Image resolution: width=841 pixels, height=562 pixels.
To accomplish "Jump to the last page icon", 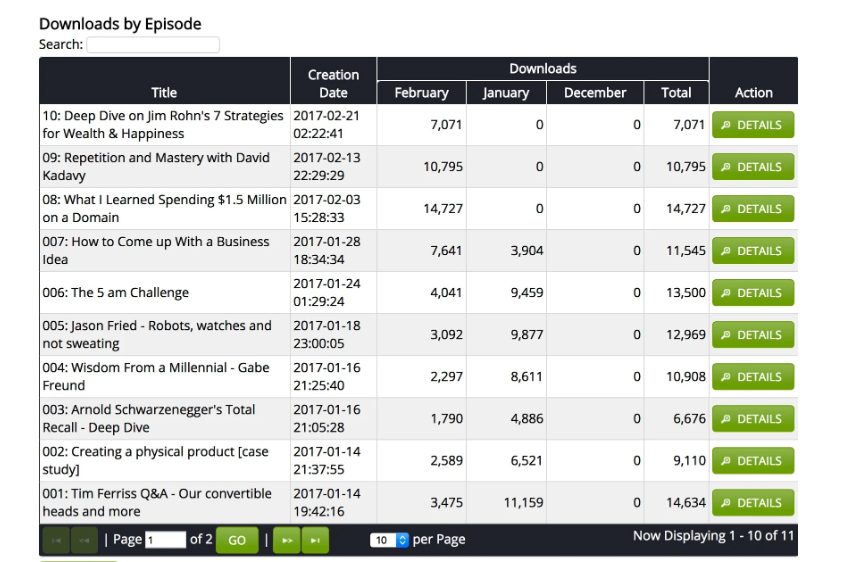I will pyautogui.click(x=315, y=540).
